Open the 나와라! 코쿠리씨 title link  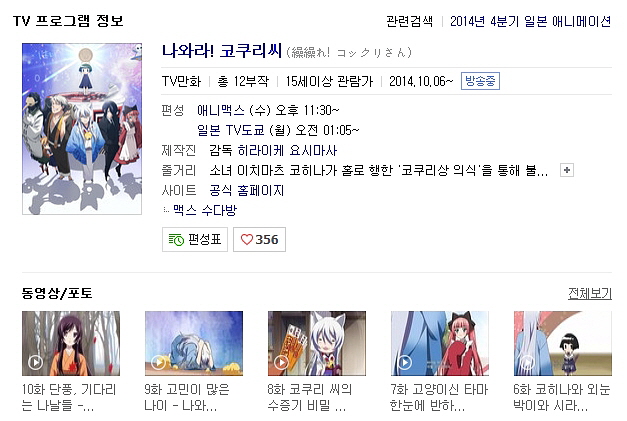pyautogui.click(x=222, y=52)
